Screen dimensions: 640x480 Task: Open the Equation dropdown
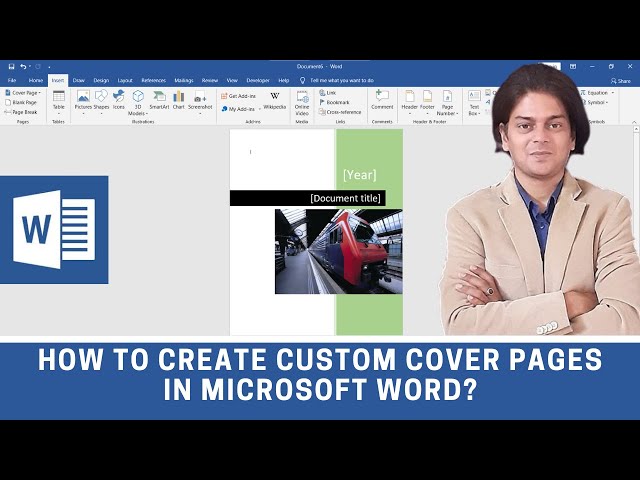(x=597, y=93)
